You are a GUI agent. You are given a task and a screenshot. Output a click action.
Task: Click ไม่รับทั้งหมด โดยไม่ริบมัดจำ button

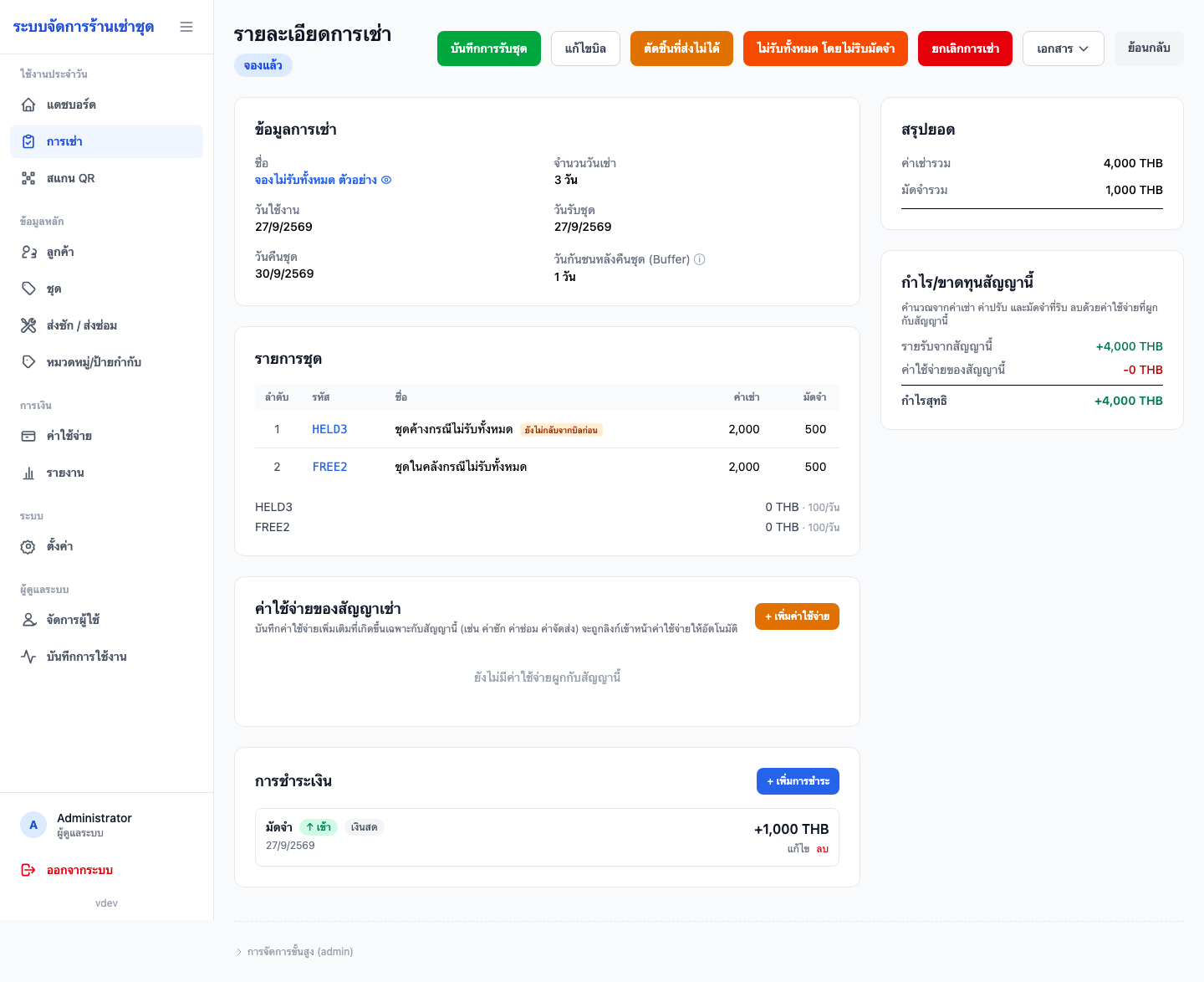click(825, 49)
